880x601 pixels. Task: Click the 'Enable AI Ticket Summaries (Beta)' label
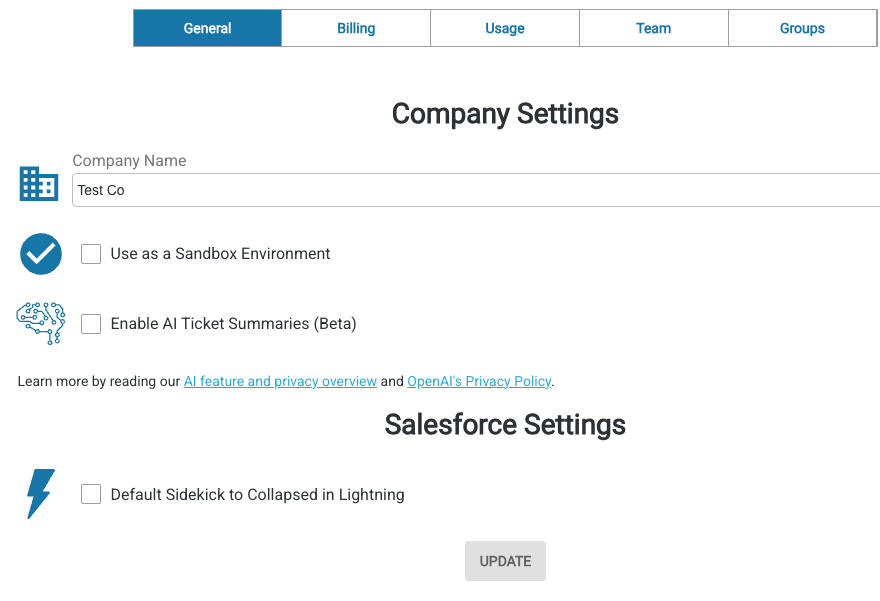tap(233, 324)
